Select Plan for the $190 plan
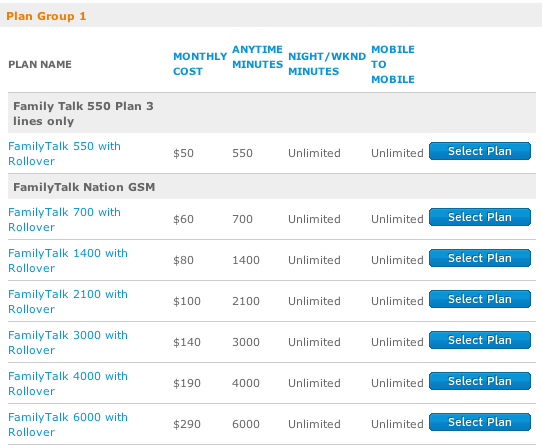The height and width of the screenshot is (448, 542). [x=480, y=381]
